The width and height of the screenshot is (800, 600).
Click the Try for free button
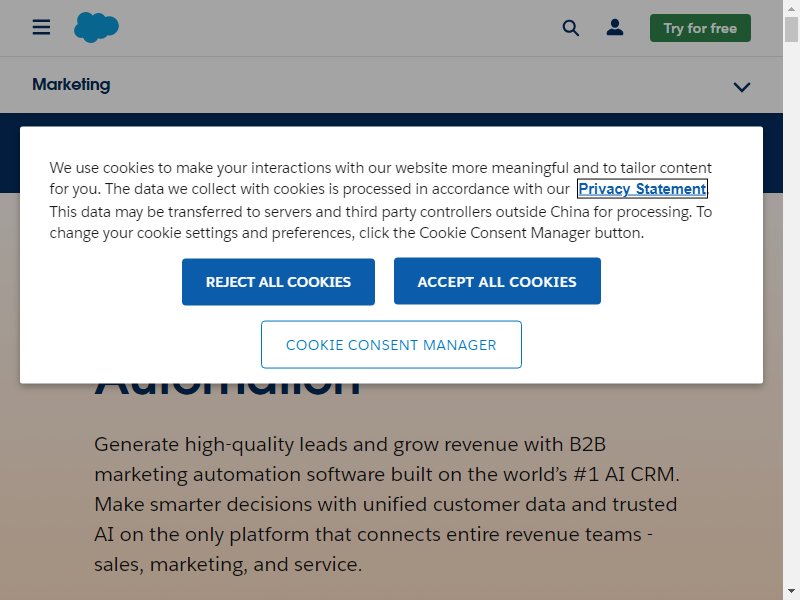pos(700,28)
